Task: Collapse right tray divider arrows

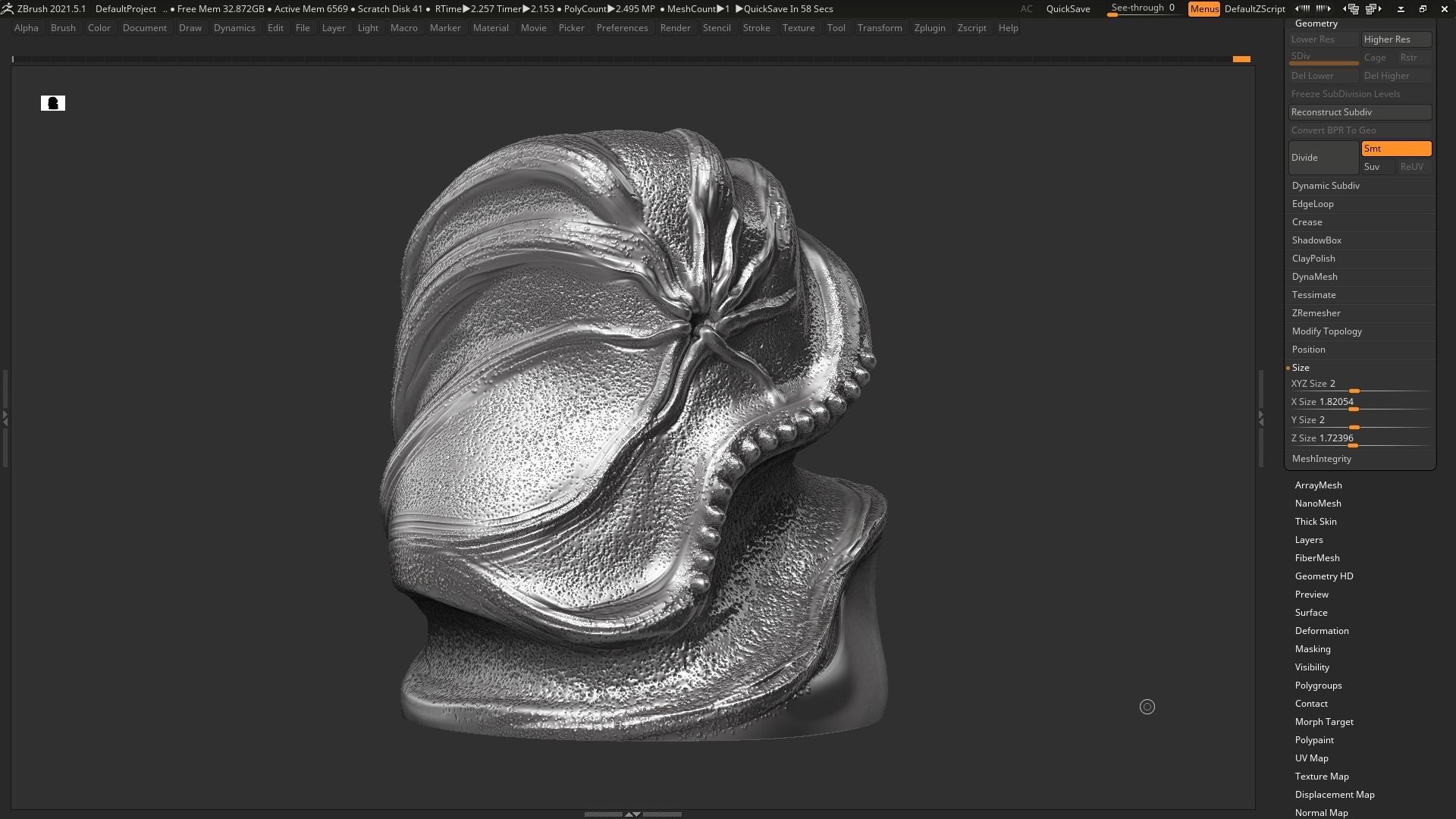Action: [x=1260, y=418]
